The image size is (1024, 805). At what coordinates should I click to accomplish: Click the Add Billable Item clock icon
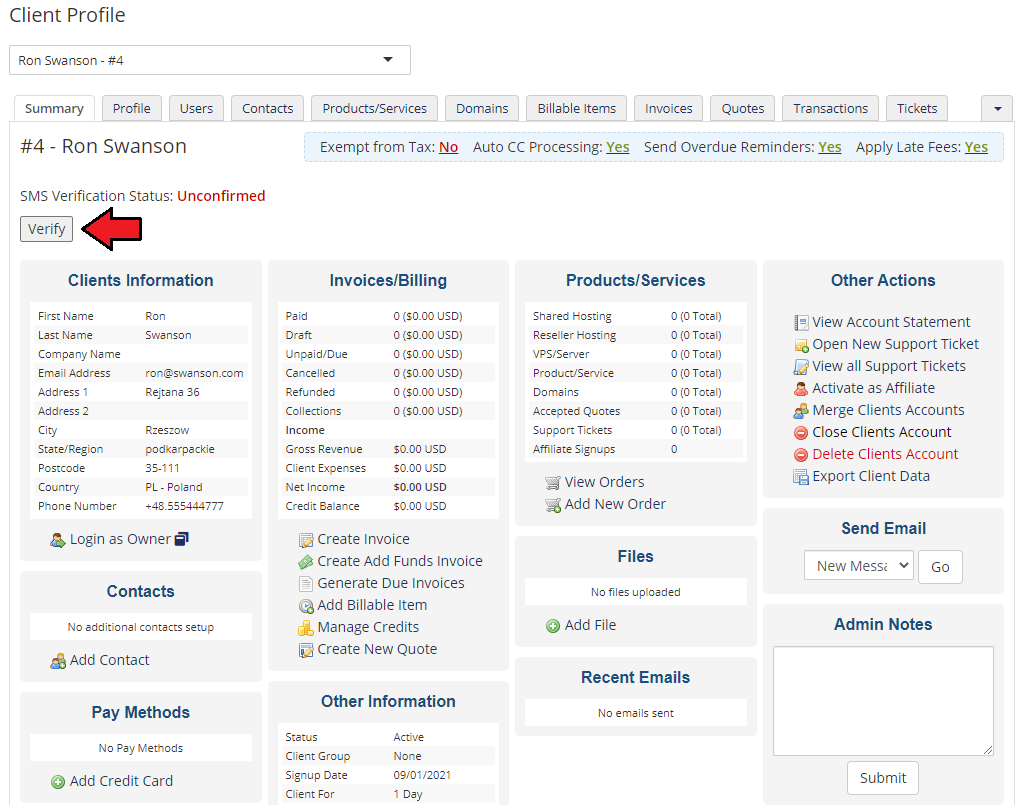(306, 606)
